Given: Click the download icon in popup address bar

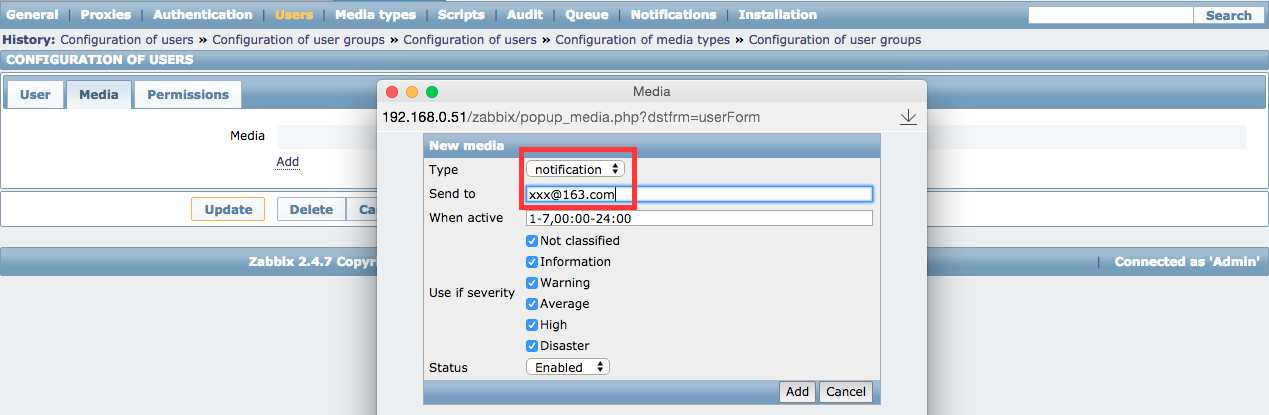Looking at the screenshot, I should click(x=908, y=117).
